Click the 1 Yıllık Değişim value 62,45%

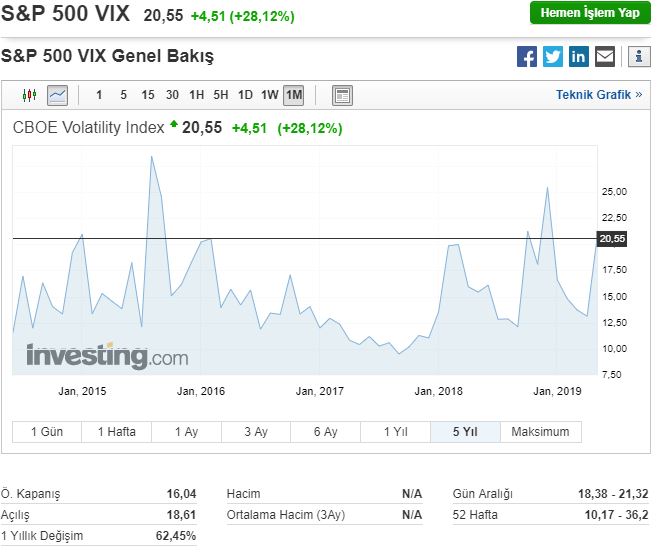coord(176,536)
